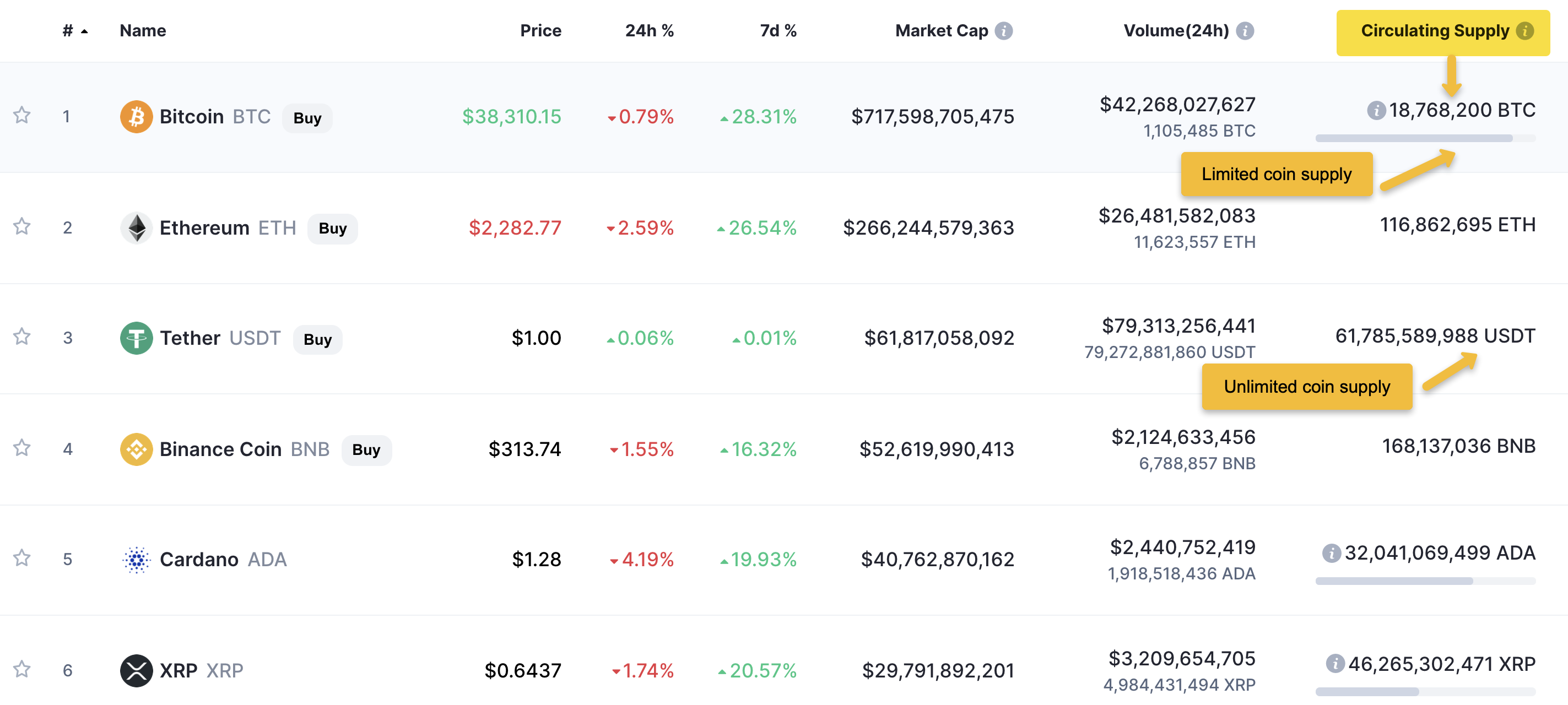
Task: Open Volume(24h) info tooltip icon
Action: pyautogui.click(x=1245, y=31)
